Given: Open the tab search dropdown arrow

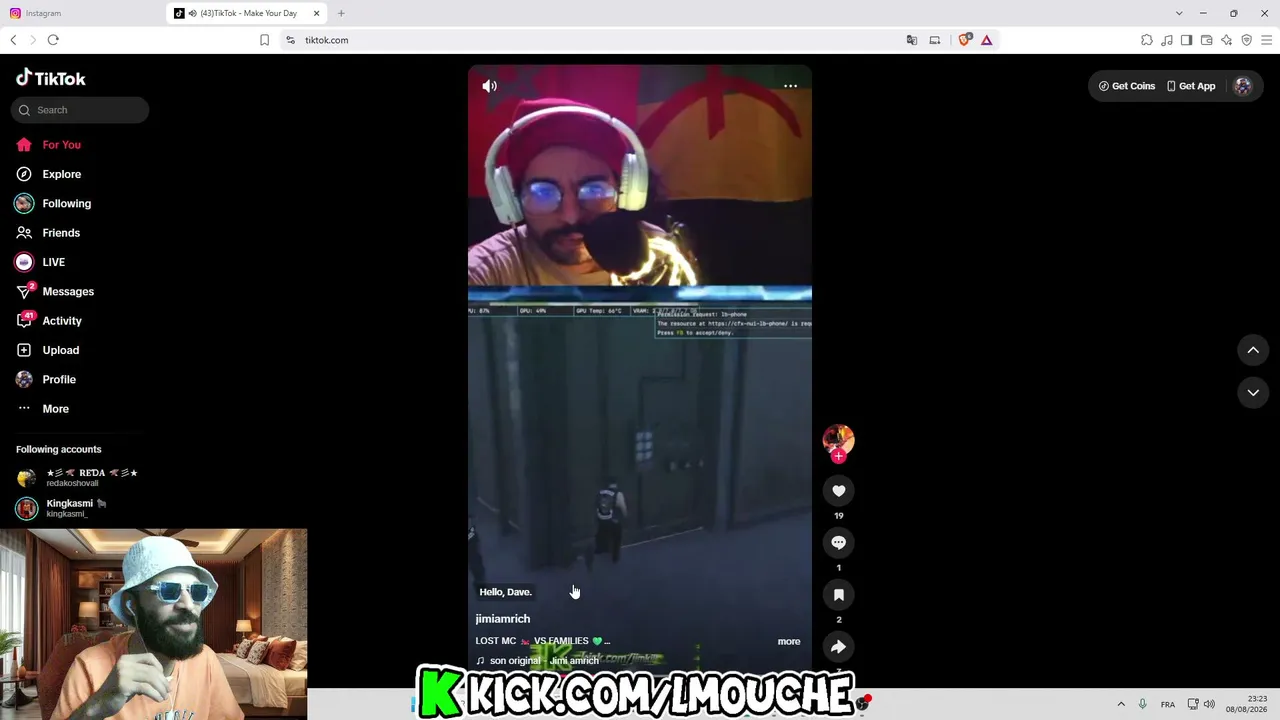Looking at the screenshot, I should [x=1179, y=13].
